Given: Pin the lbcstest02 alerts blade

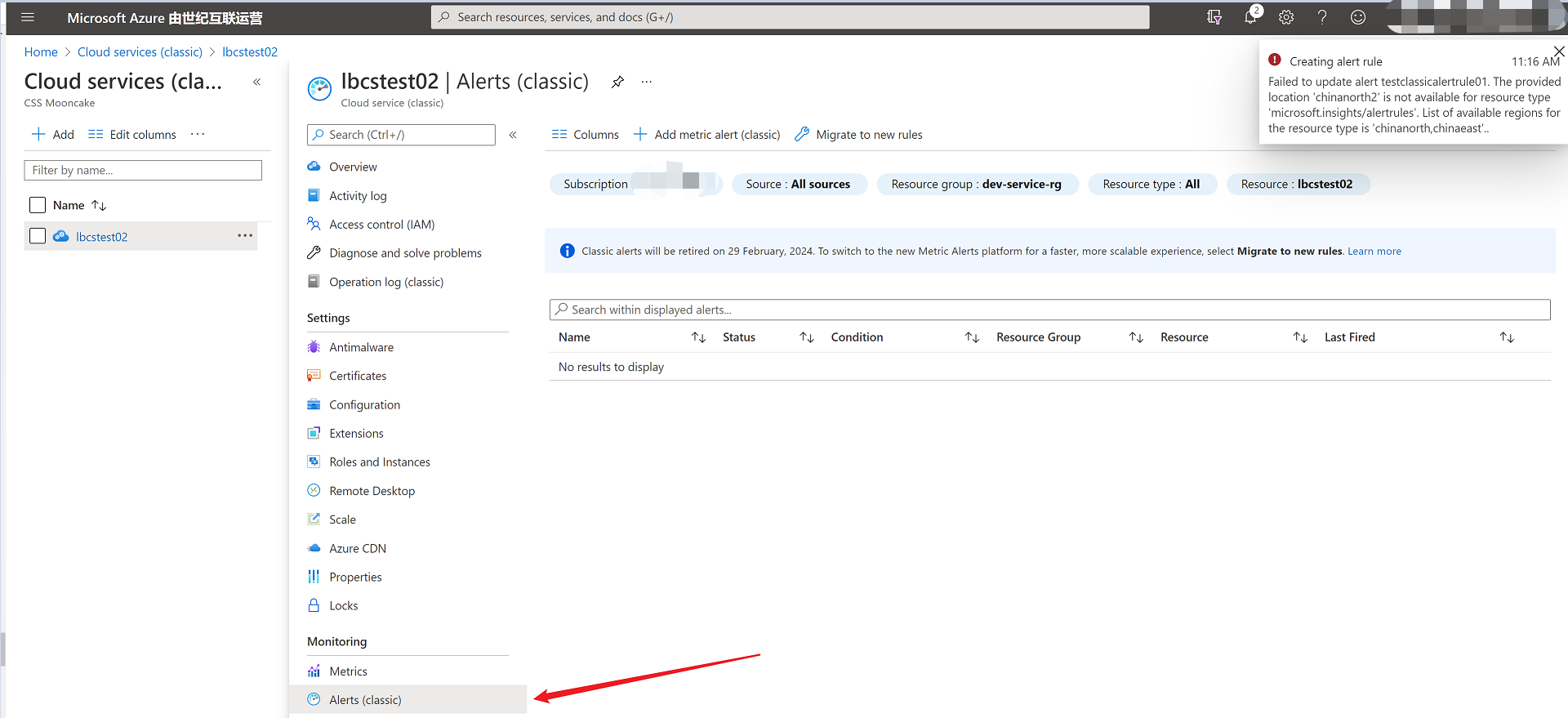Looking at the screenshot, I should pyautogui.click(x=617, y=82).
